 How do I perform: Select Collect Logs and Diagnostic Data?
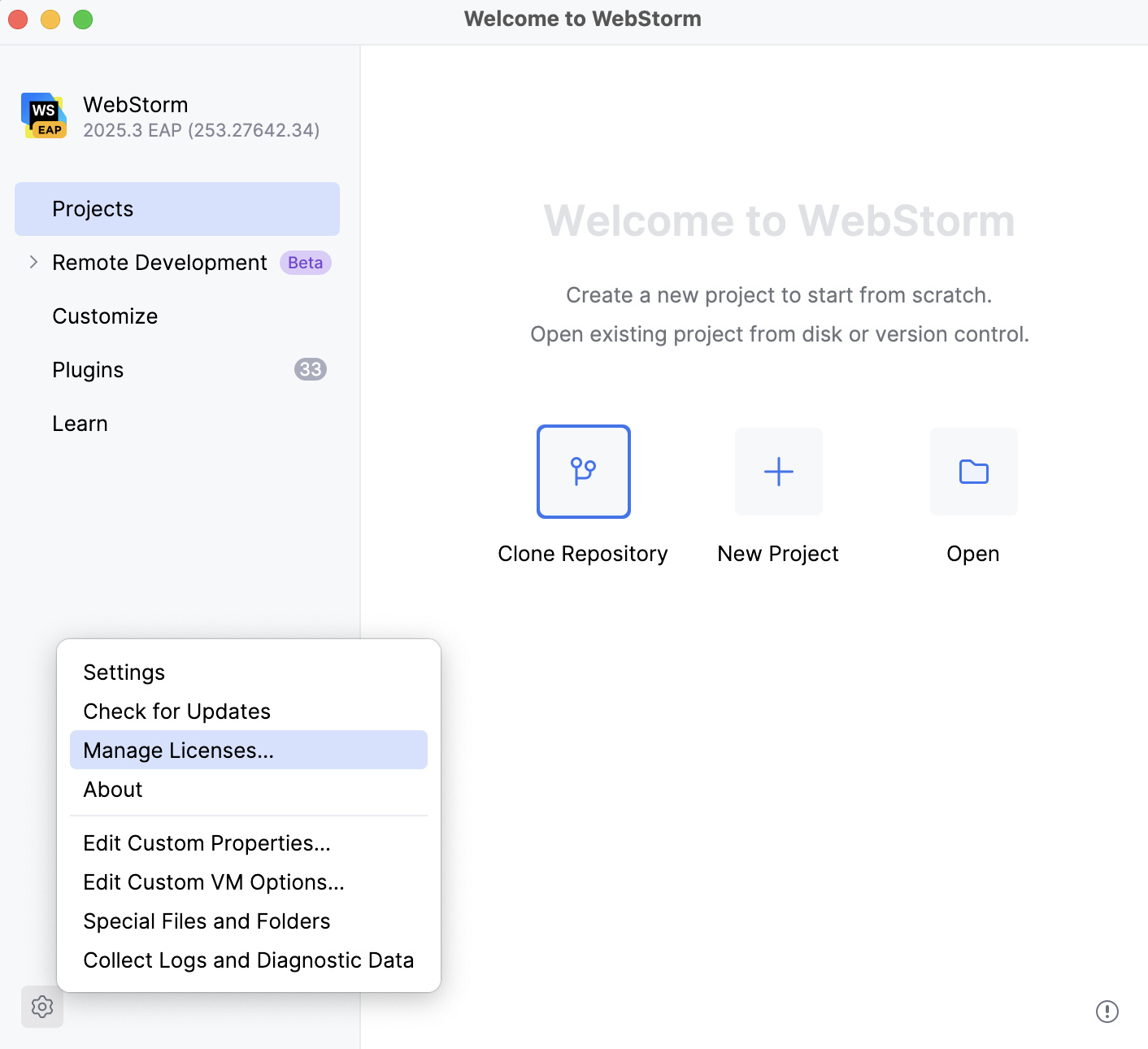pos(248,960)
